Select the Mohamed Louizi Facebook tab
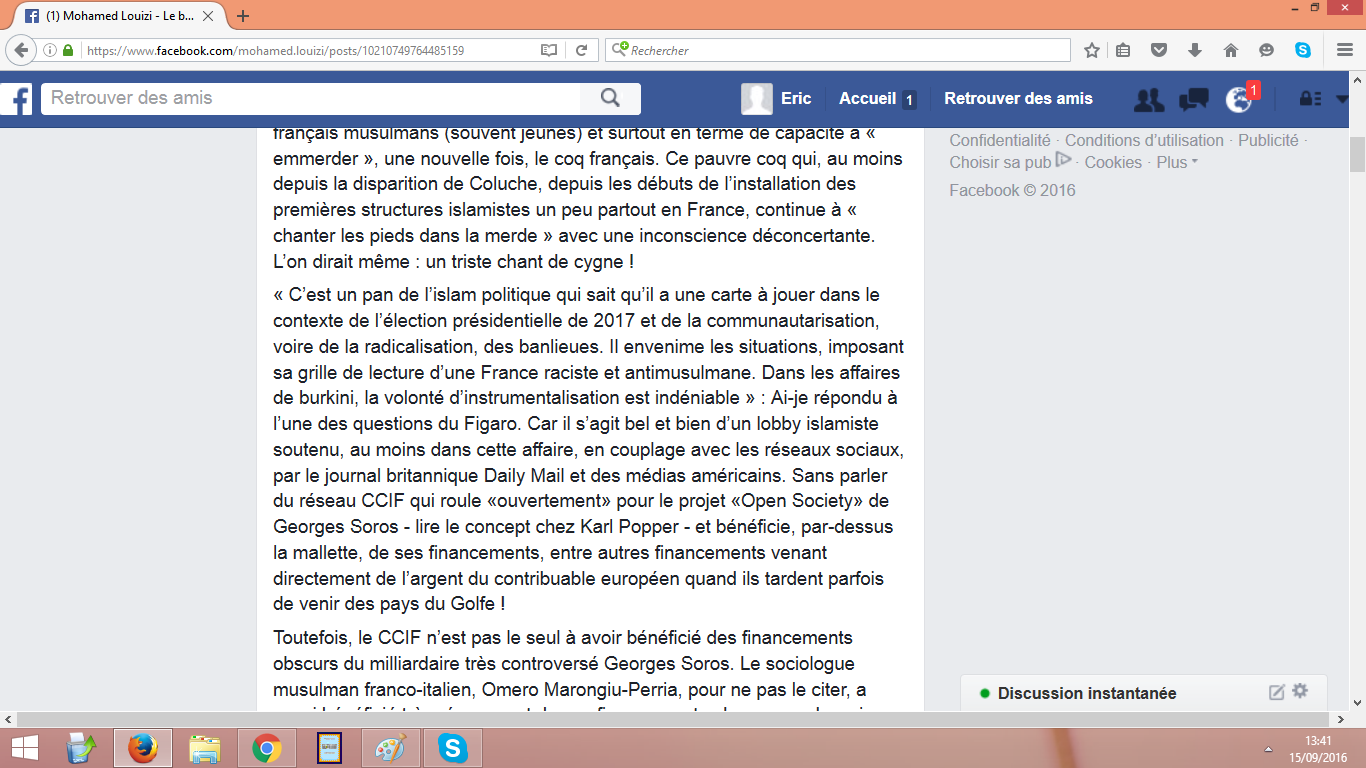Image resolution: width=1366 pixels, height=768 pixels. point(118,16)
